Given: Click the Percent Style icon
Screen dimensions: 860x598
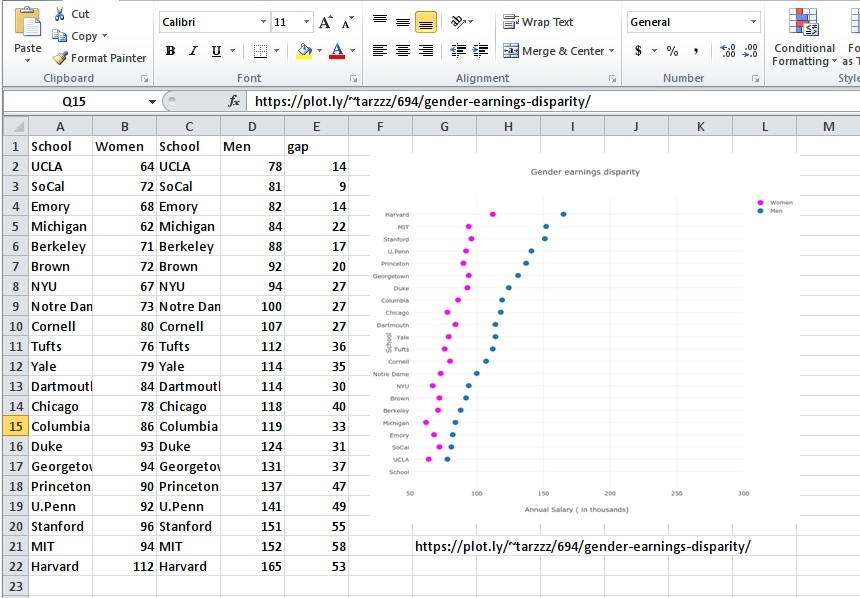Looking at the screenshot, I should point(672,51).
